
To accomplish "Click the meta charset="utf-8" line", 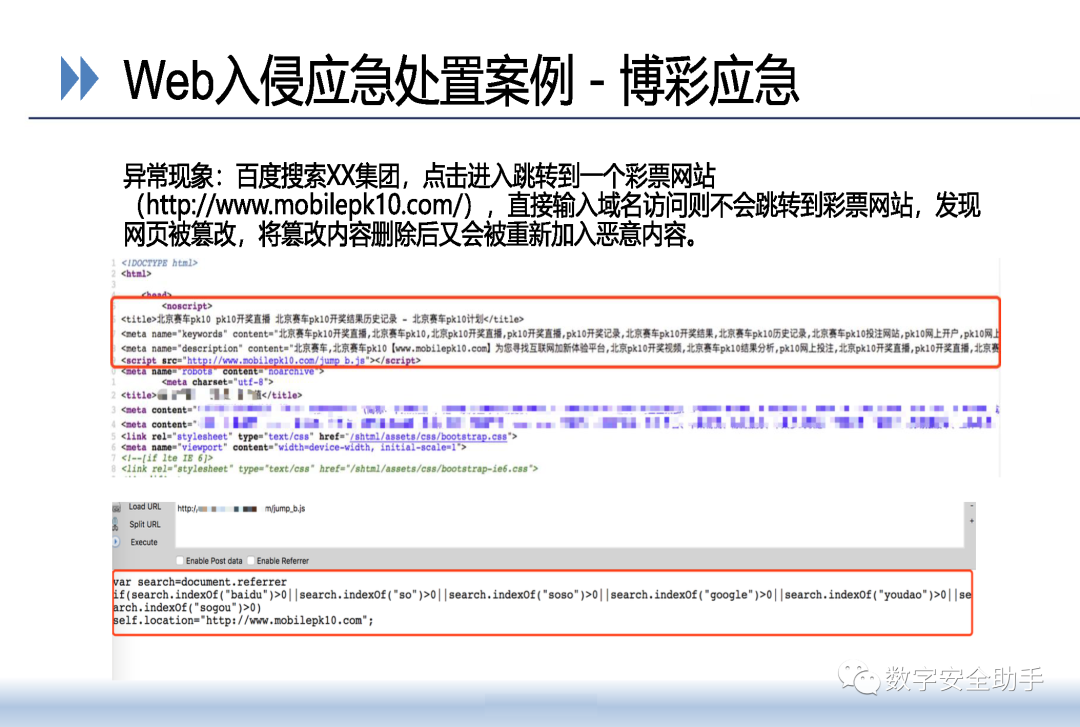I will pyautogui.click(x=218, y=382).
